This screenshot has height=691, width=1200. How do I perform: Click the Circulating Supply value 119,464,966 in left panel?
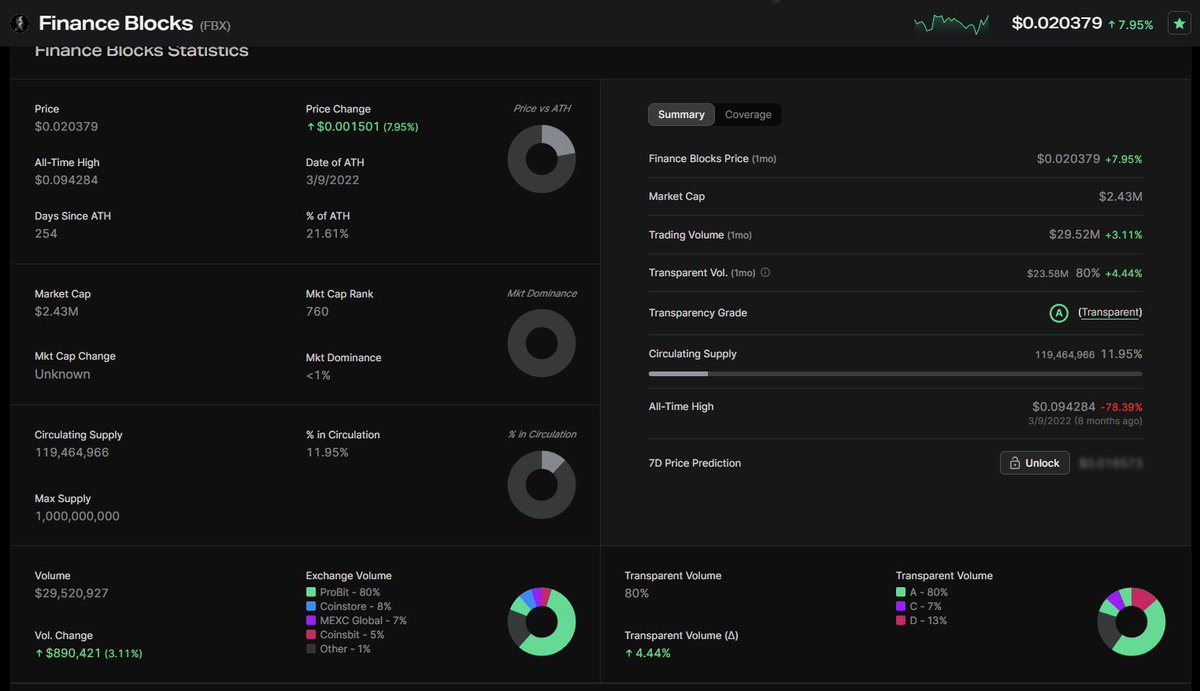[x=72, y=452]
